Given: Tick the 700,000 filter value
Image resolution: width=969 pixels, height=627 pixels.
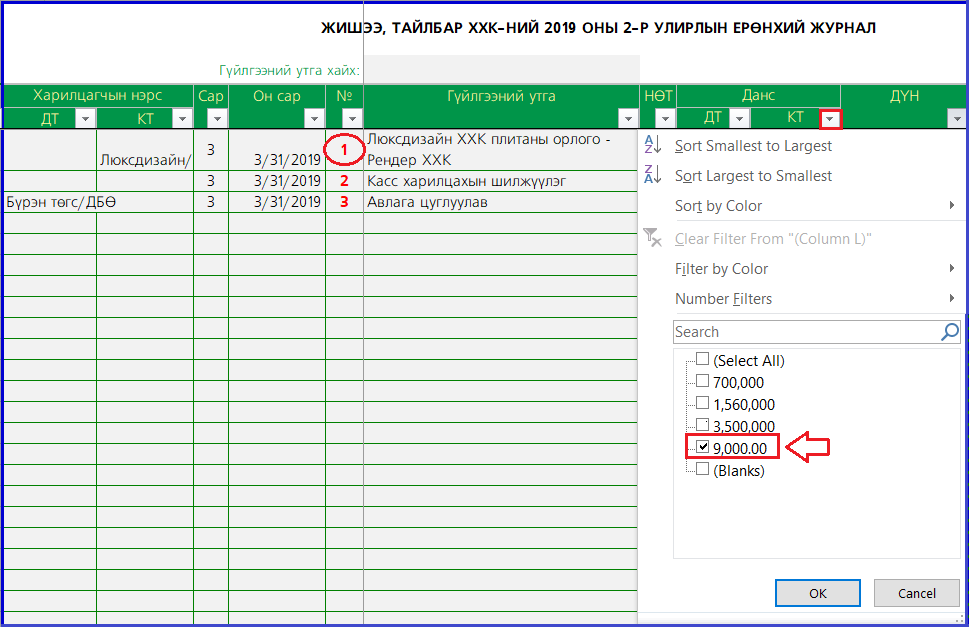Looking at the screenshot, I should [703, 381].
